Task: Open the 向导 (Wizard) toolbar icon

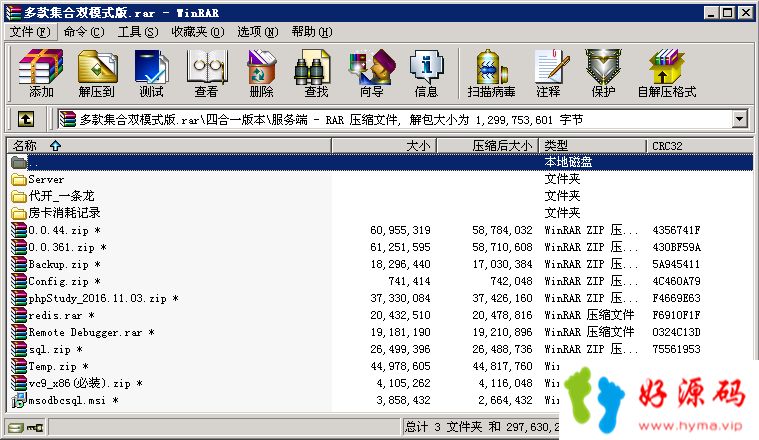Action: 372,73
